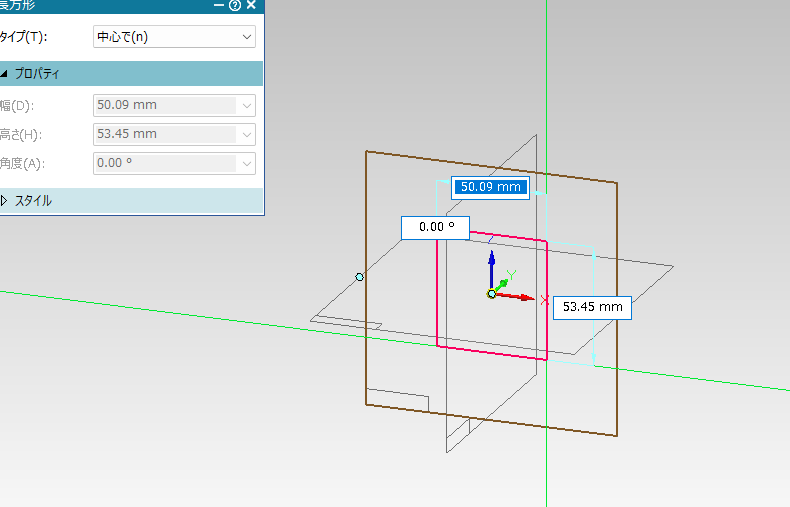Viewport: 790px width, 507px height.
Task: Click the 53.45 mm dimension box on the canvas
Action: point(593,307)
